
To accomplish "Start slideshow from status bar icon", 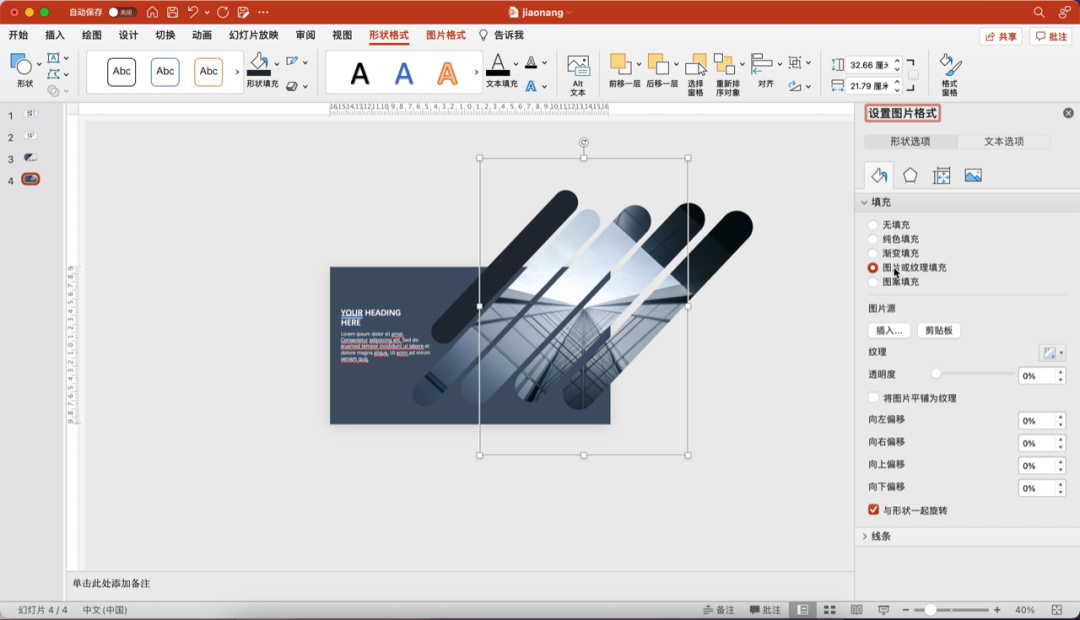I will click(884, 610).
